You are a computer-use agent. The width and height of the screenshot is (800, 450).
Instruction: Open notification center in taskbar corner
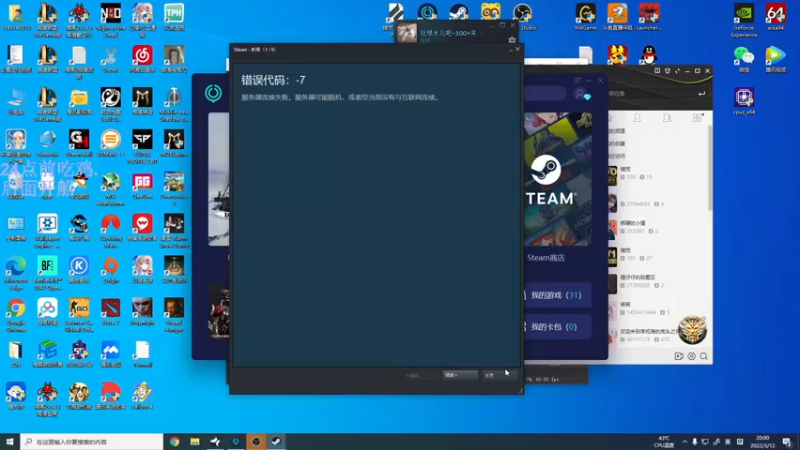[787, 442]
